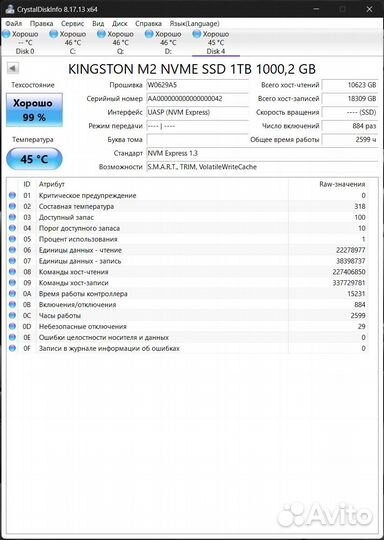Close the CrystalDiskInfo window
This screenshot has height=540, width=384.
tap(370, 9)
